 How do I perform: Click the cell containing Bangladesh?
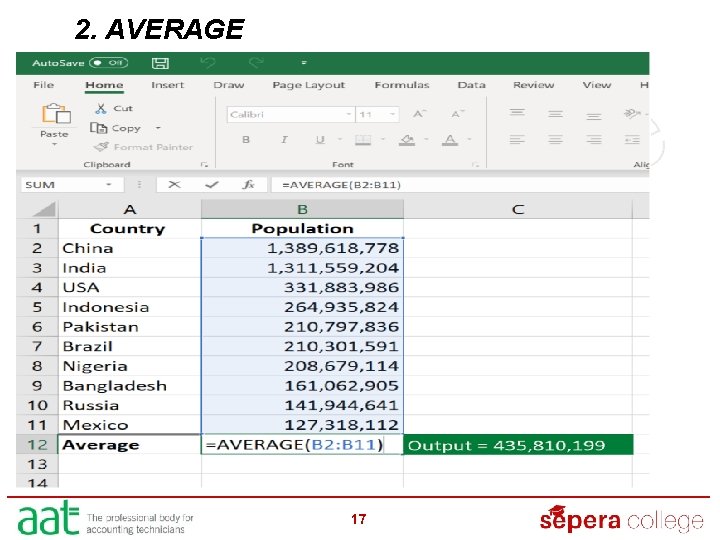(130, 386)
